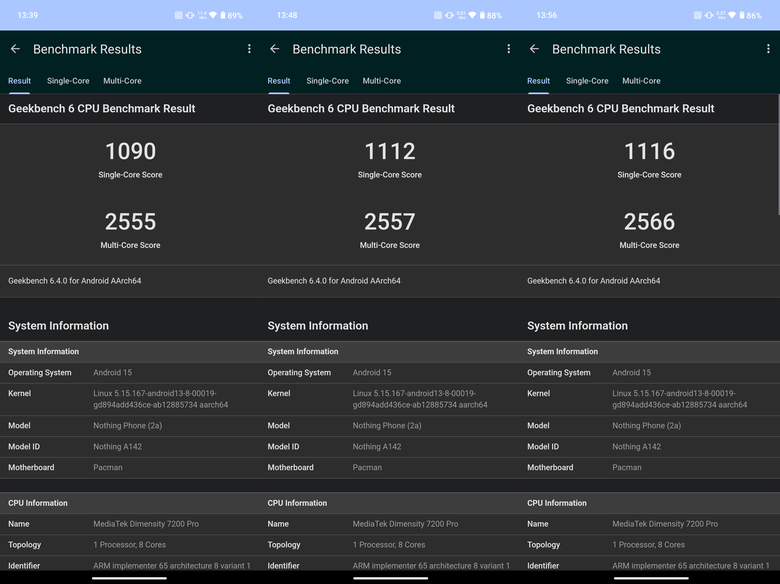Tap NFC icon in 13:48 status bar

(x=438, y=15)
